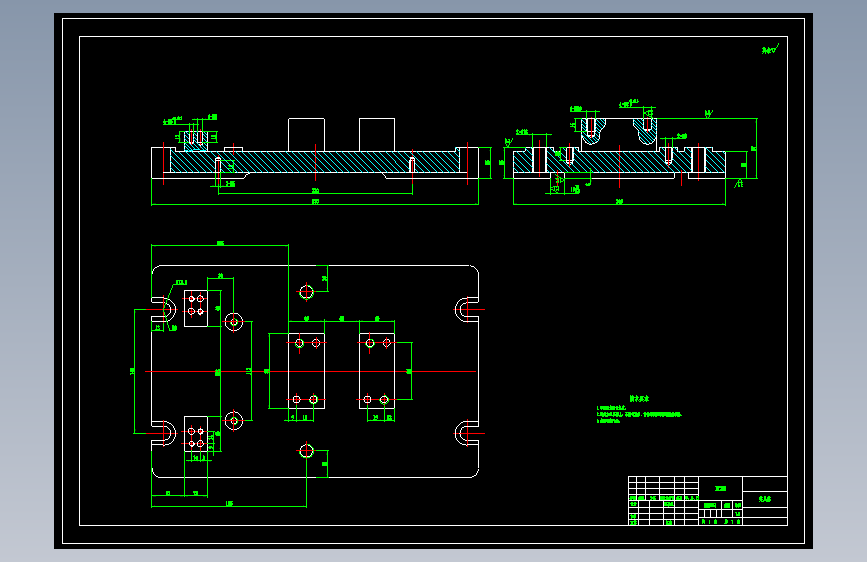Screen dimensions: 867x562
Task: Select the upper-left four-hole block in plan view
Action: pyautogui.click(x=196, y=308)
